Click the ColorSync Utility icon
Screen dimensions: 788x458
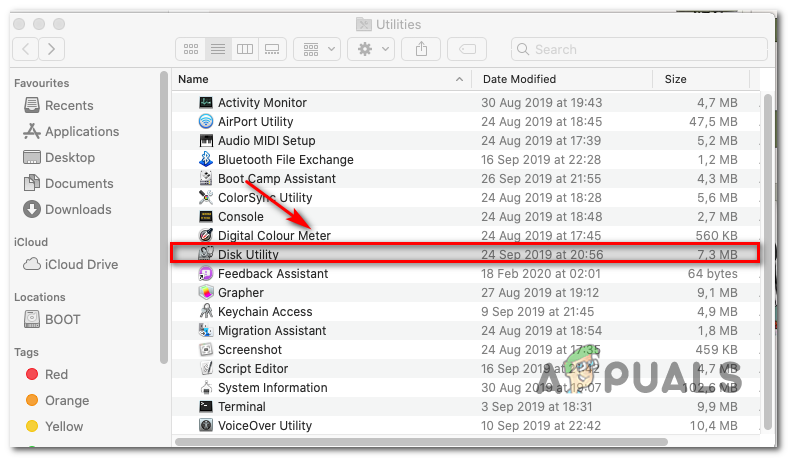pos(206,198)
